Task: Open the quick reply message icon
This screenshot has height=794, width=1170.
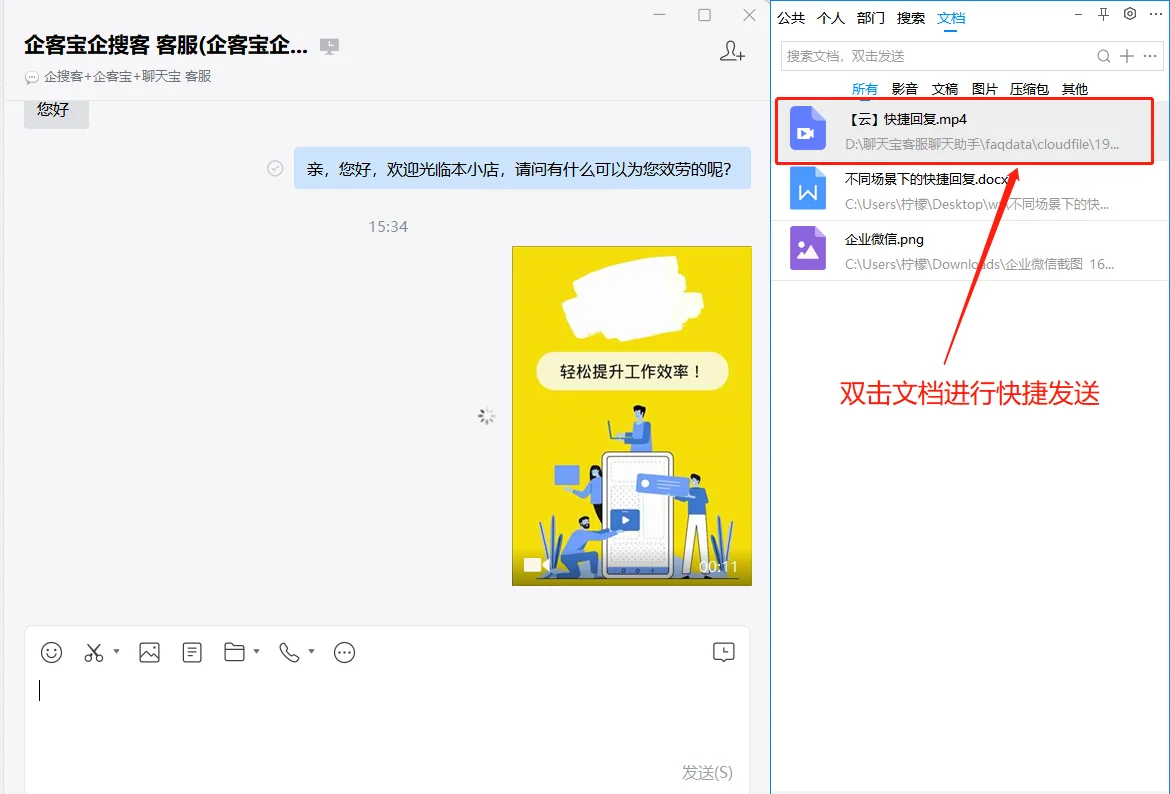Action: pos(723,652)
